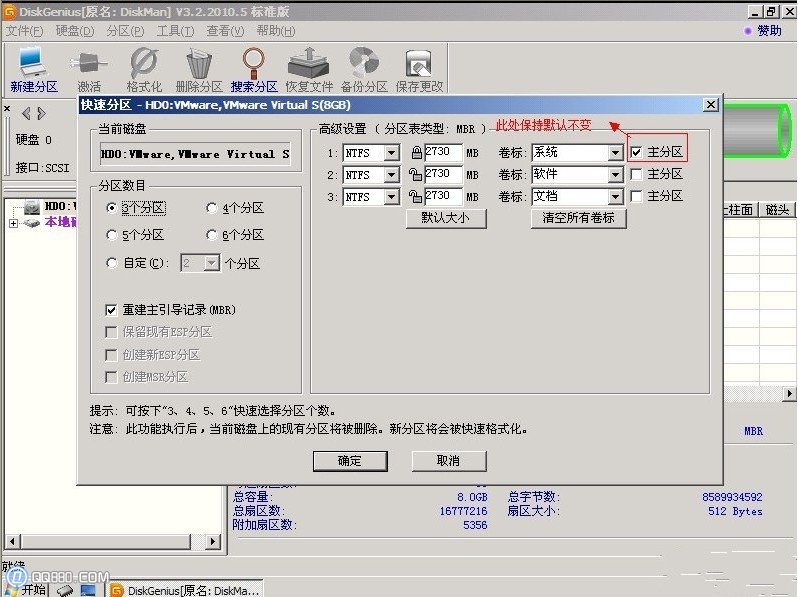Uncheck 重建主引导记录(MBR) checkbox
This screenshot has height=597, width=798.
point(111,310)
